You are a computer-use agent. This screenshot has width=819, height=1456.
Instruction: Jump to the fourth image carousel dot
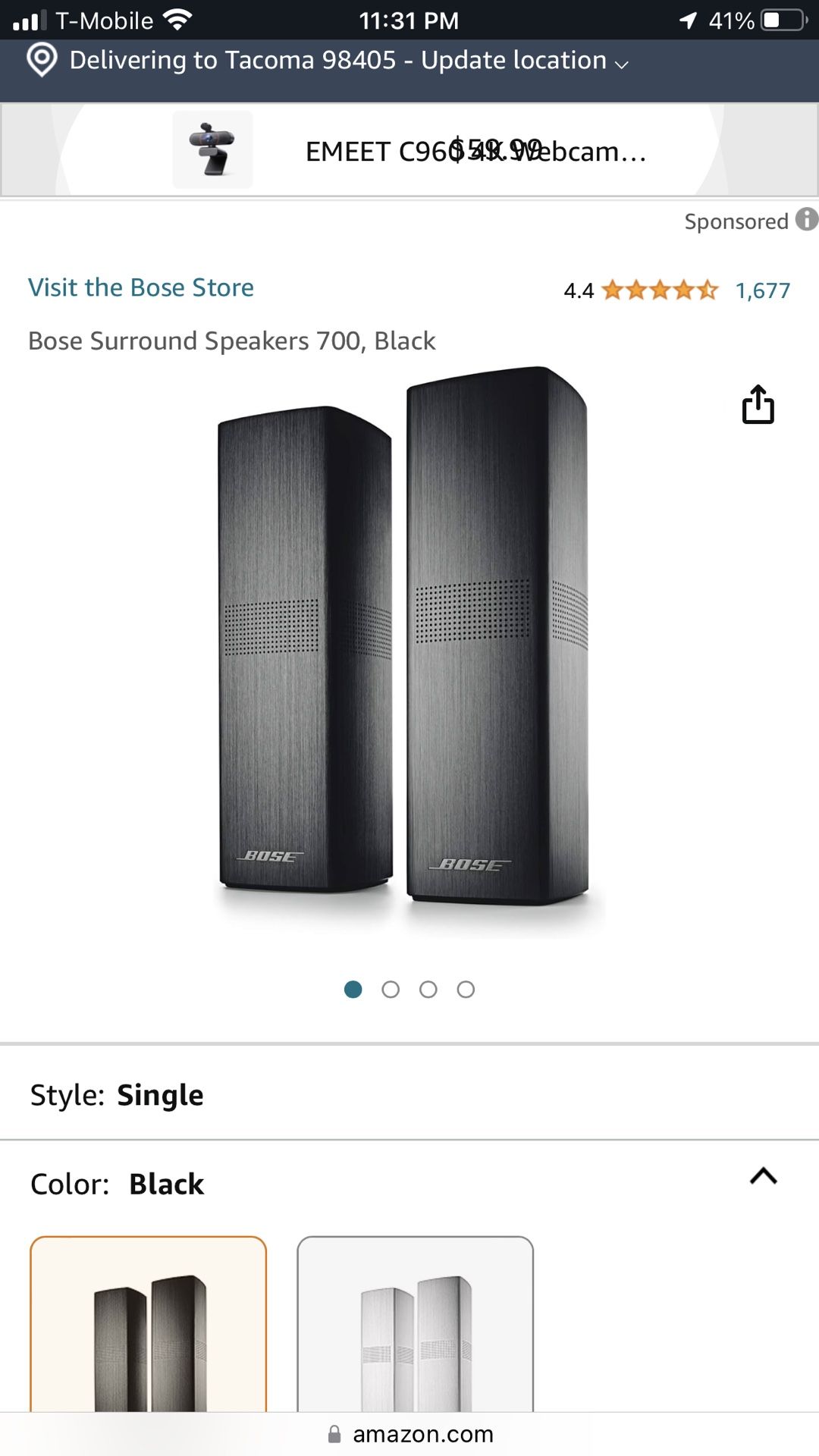pos(466,990)
